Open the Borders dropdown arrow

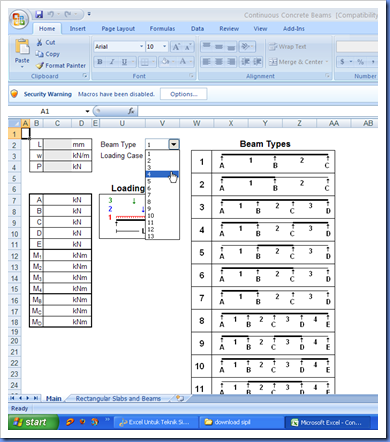153,62
